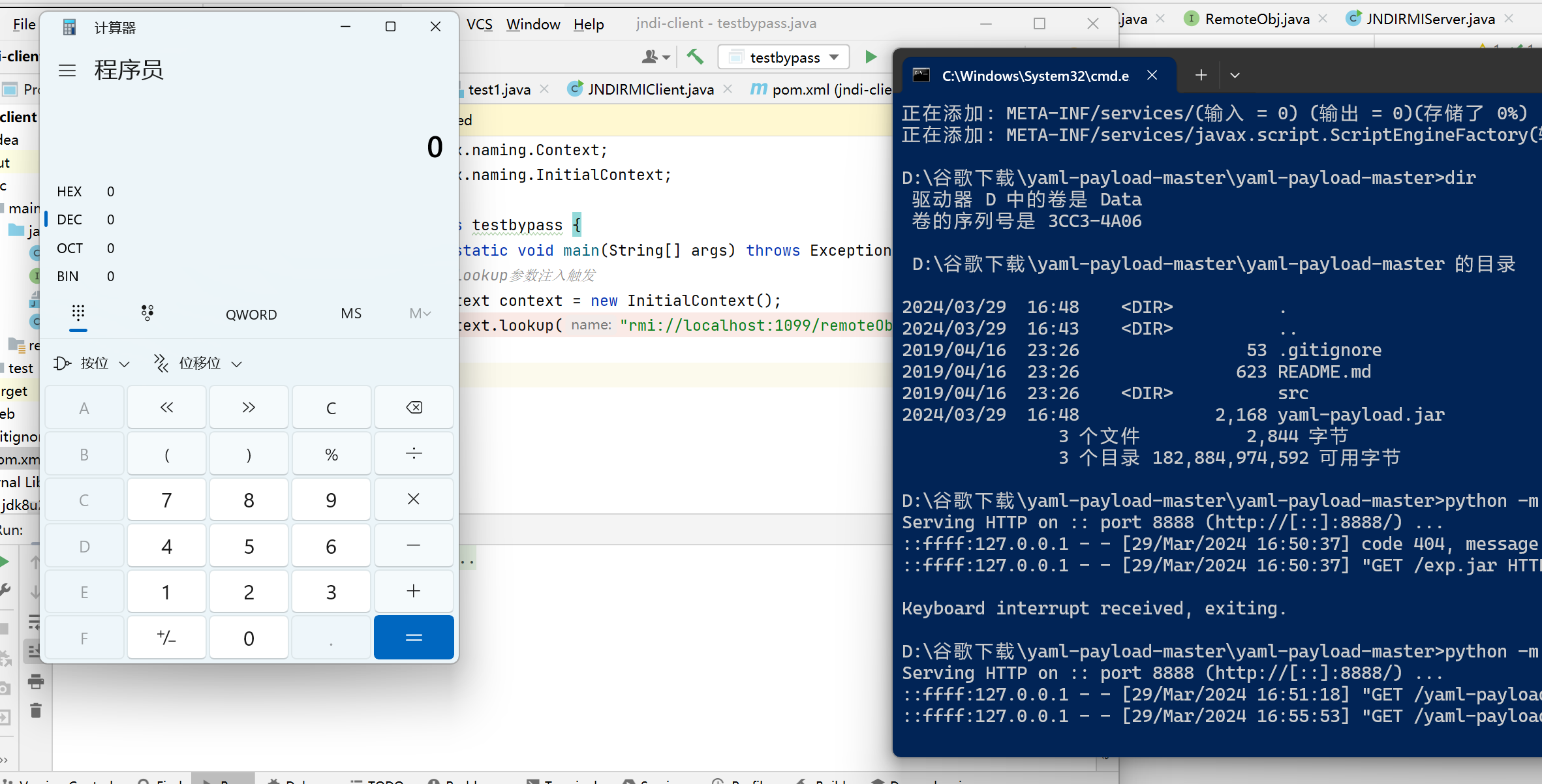Viewport: 1542px width, 784px height.
Task: Click the minus key
Action: 414,546
